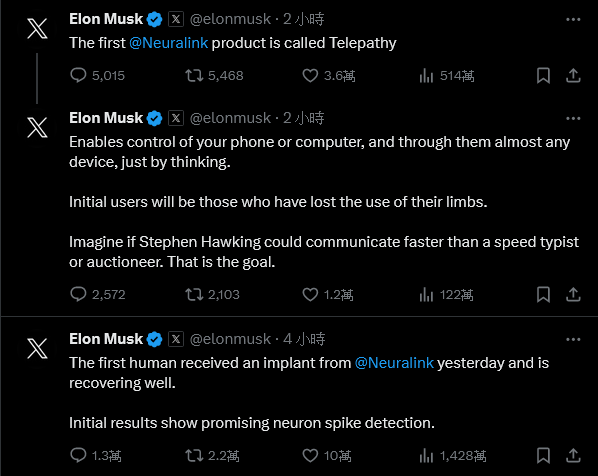Open Elon Musk's name on top tweet

pos(106,19)
